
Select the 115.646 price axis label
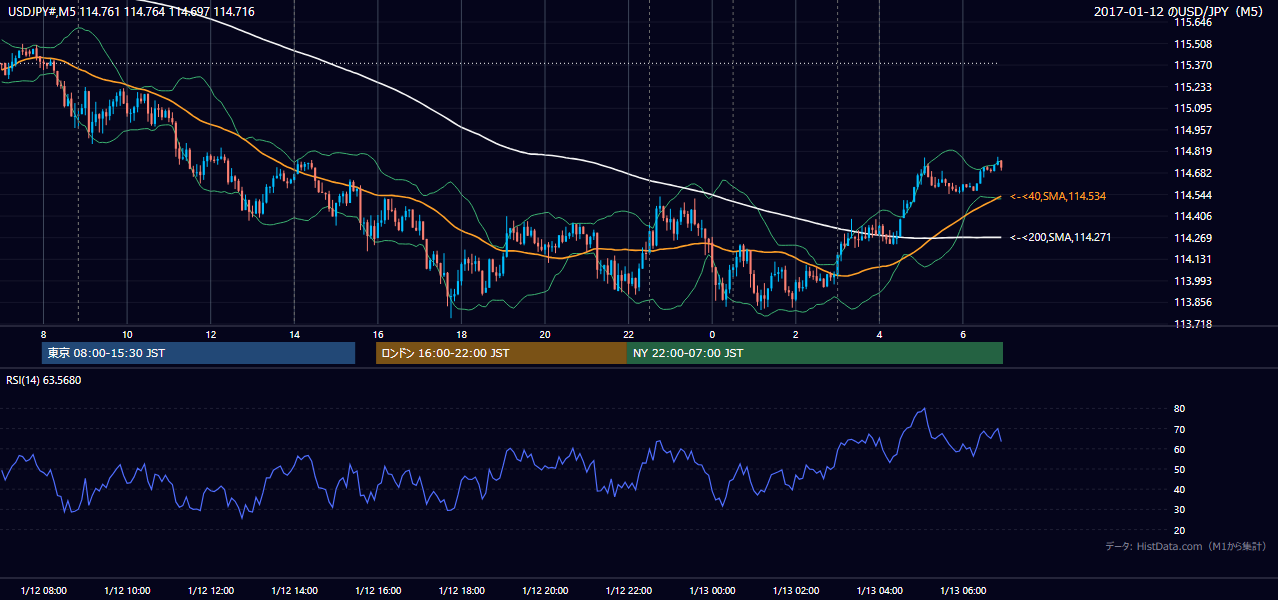point(1192,22)
